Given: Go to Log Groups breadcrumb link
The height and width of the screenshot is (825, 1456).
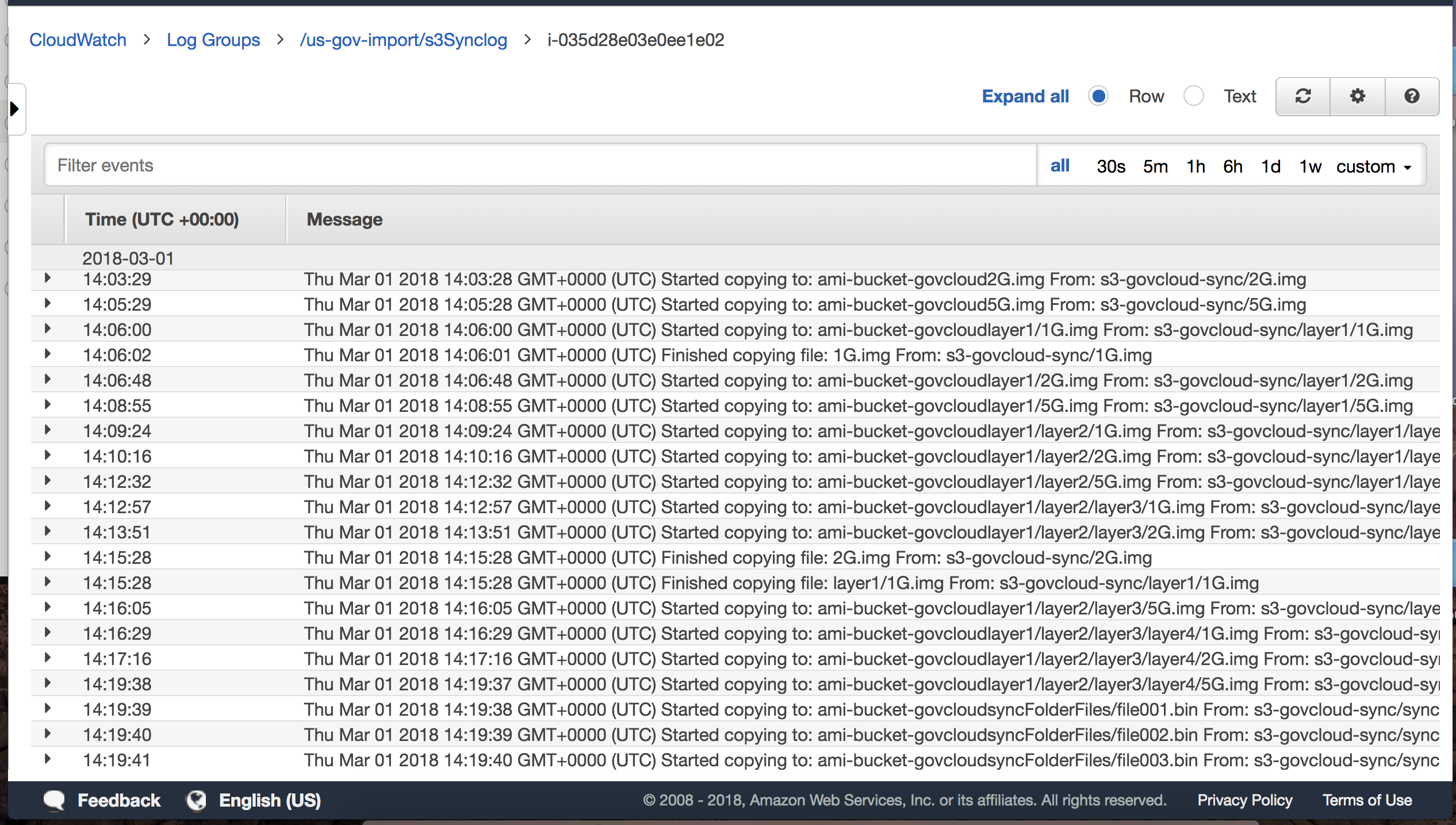Looking at the screenshot, I should click(x=213, y=40).
